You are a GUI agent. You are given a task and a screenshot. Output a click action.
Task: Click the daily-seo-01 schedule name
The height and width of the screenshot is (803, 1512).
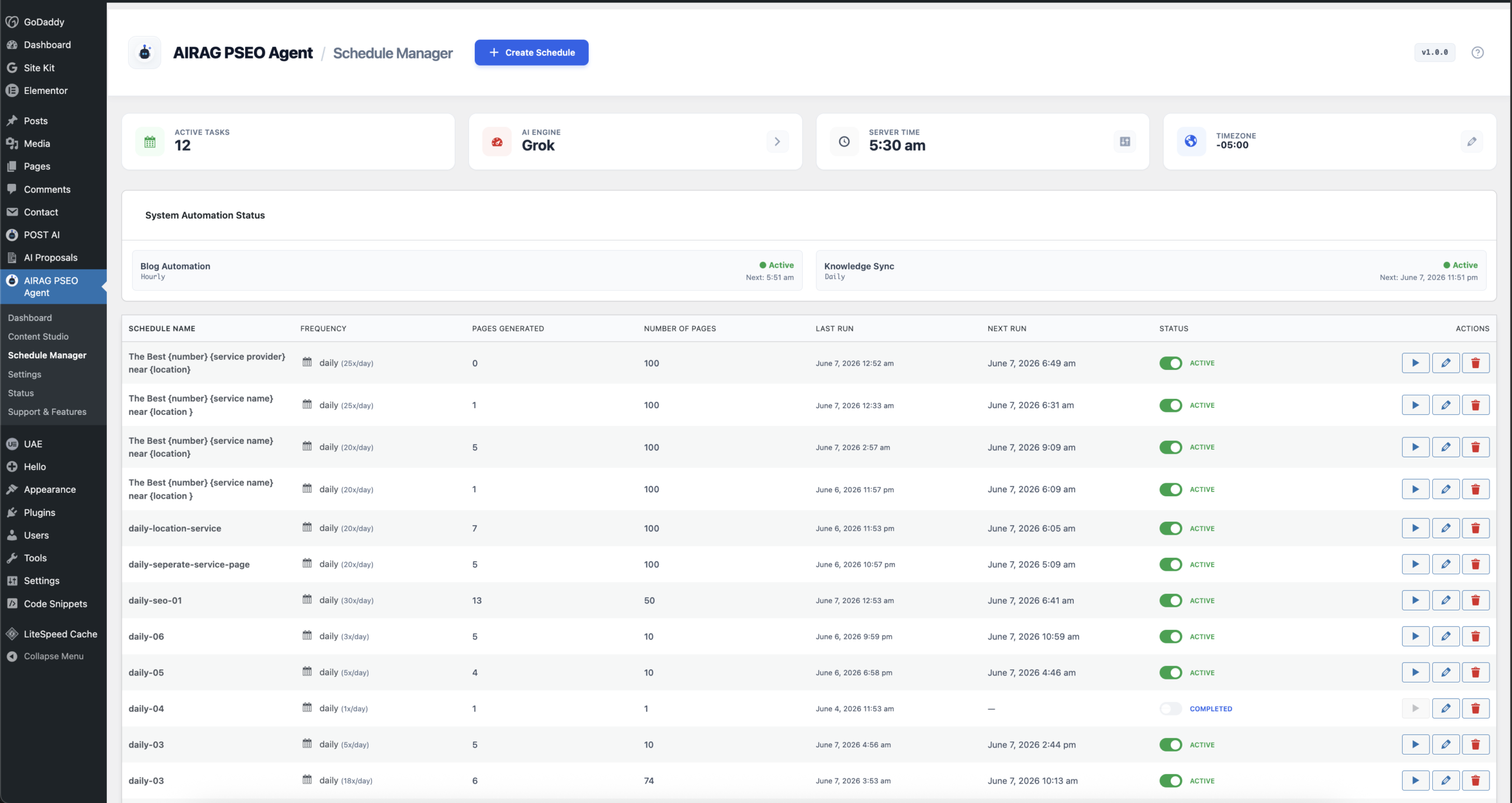[x=155, y=600]
